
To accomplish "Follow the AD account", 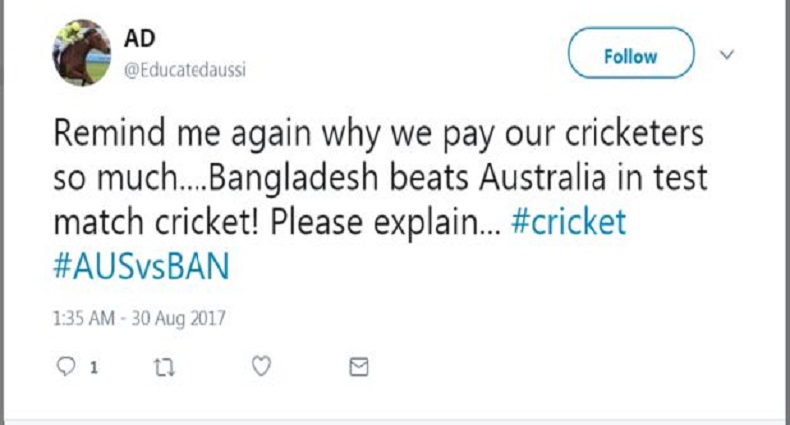I will (x=630, y=54).
